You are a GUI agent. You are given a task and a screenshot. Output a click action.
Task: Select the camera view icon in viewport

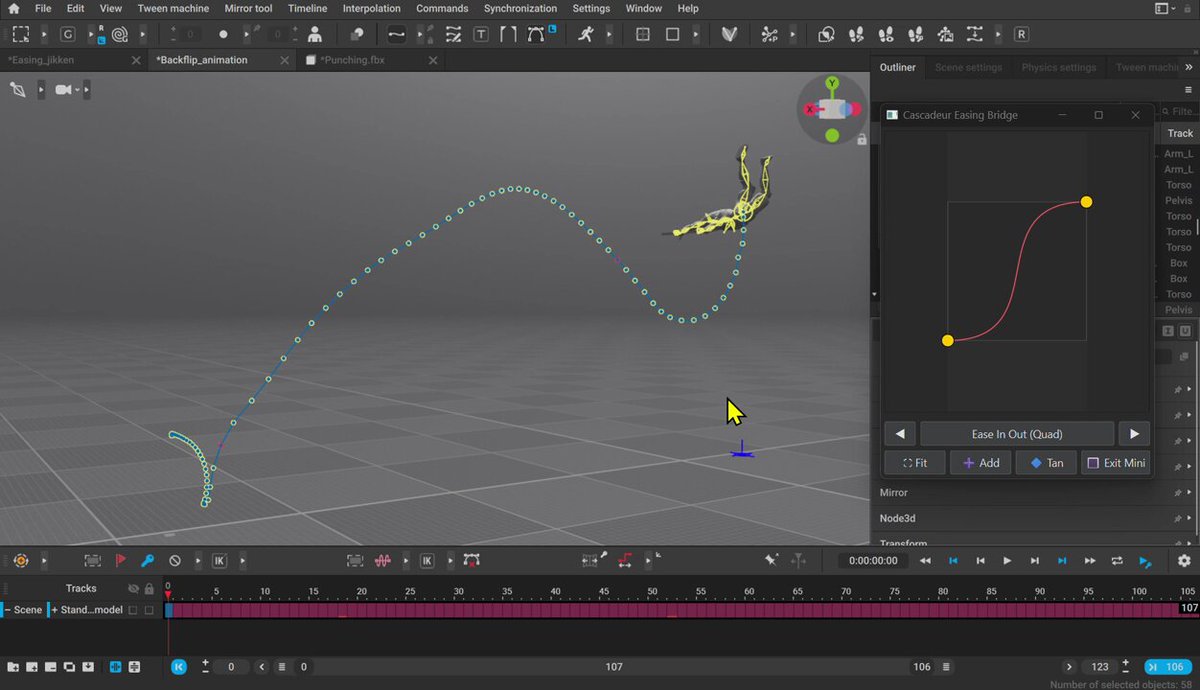[x=65, y=90]
